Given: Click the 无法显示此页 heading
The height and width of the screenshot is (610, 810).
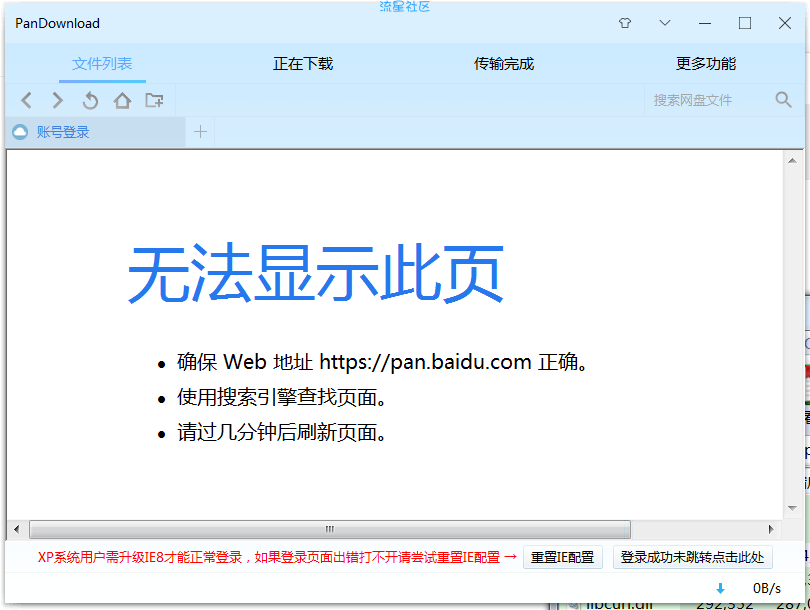Looking at the screenshot, I should [x=316, y=273].
